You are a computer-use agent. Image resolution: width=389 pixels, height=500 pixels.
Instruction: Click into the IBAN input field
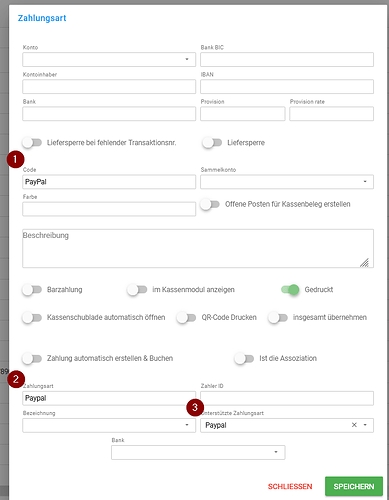point(287,87)
